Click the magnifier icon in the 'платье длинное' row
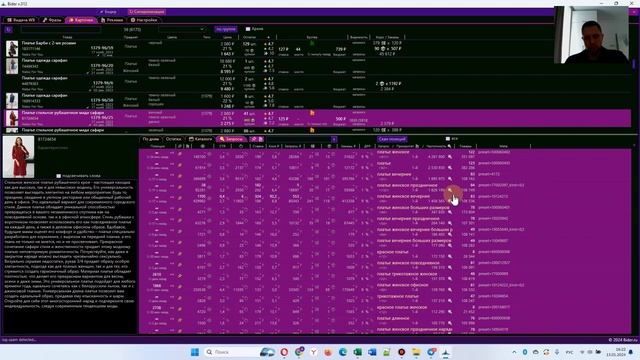The height and width of the screenshot is (360, 640). (450, 323)
